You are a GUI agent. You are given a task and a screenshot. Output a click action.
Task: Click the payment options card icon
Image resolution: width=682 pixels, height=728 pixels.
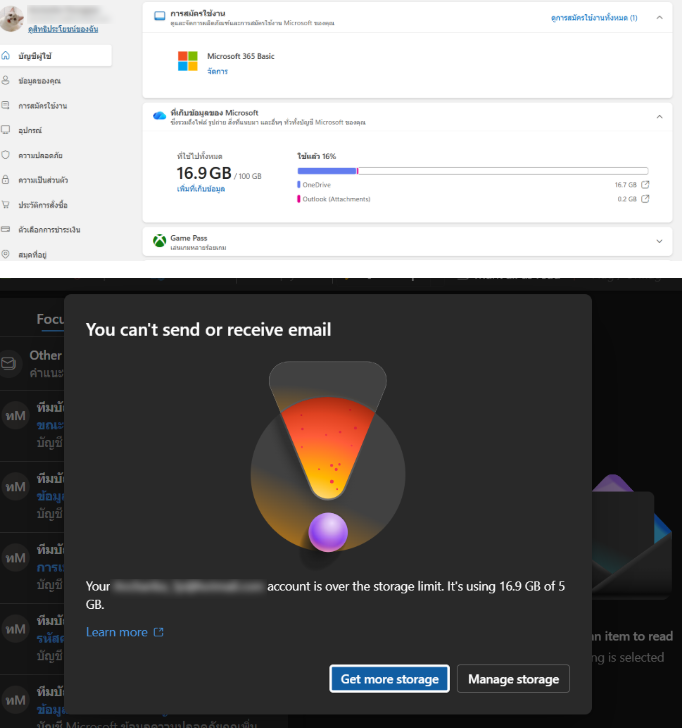pos(6,229)
